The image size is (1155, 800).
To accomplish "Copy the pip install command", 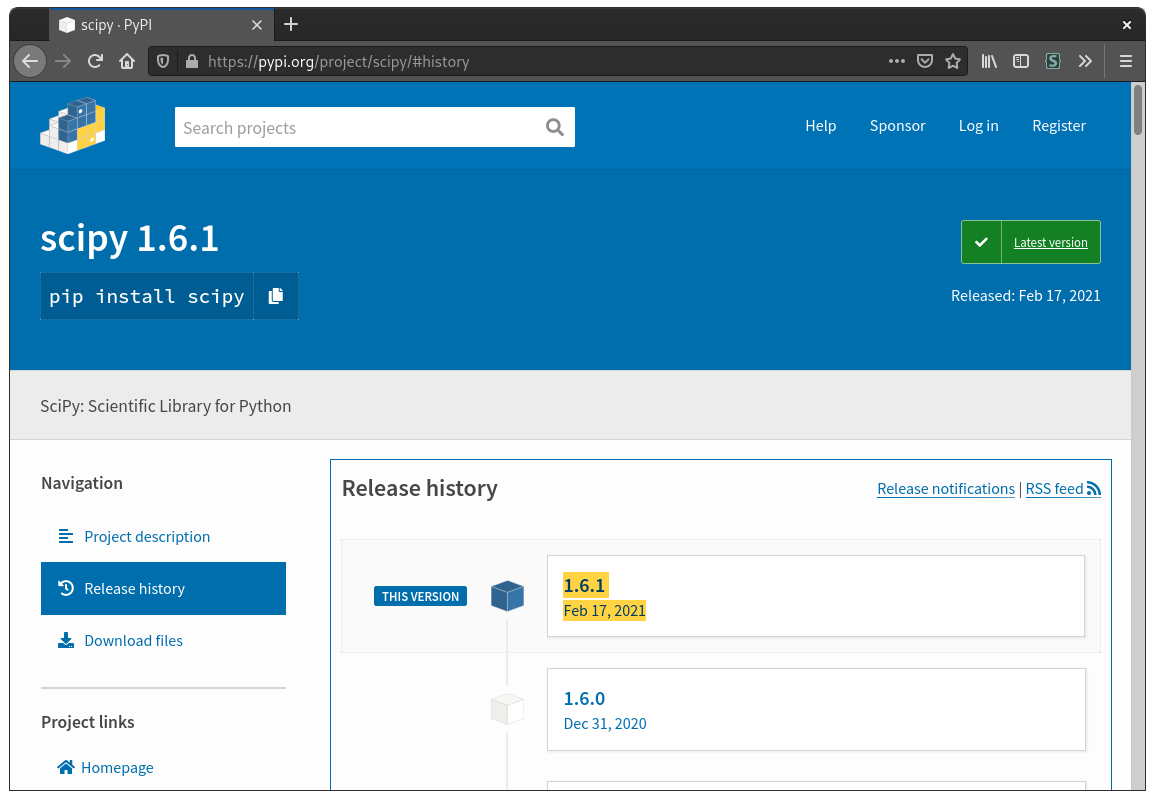I will 276,296.
